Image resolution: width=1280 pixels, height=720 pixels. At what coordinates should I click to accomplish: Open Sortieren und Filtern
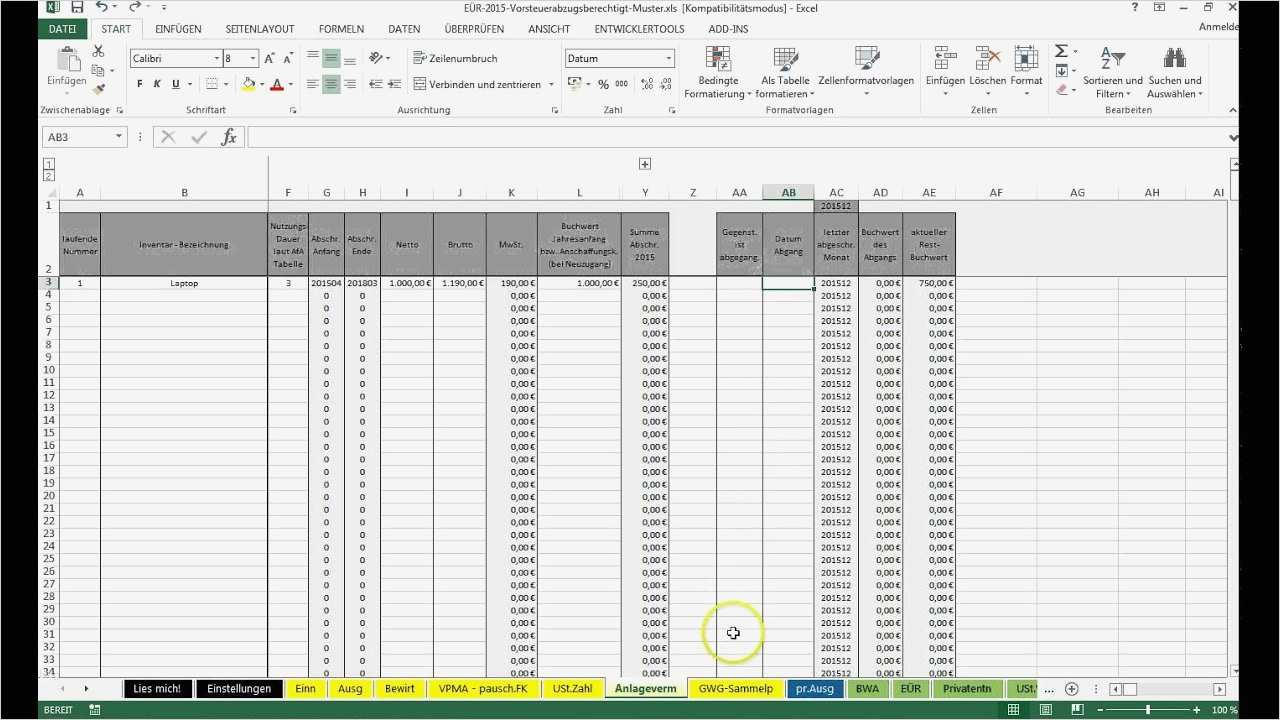1112,75
